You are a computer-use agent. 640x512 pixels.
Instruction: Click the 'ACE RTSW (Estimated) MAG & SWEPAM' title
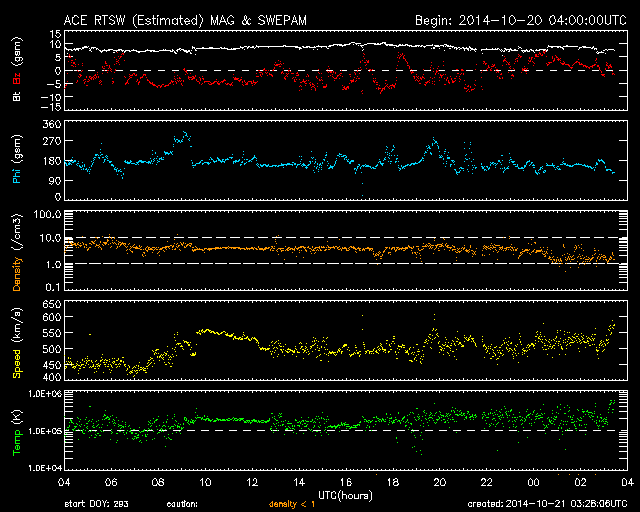(185, 20)
